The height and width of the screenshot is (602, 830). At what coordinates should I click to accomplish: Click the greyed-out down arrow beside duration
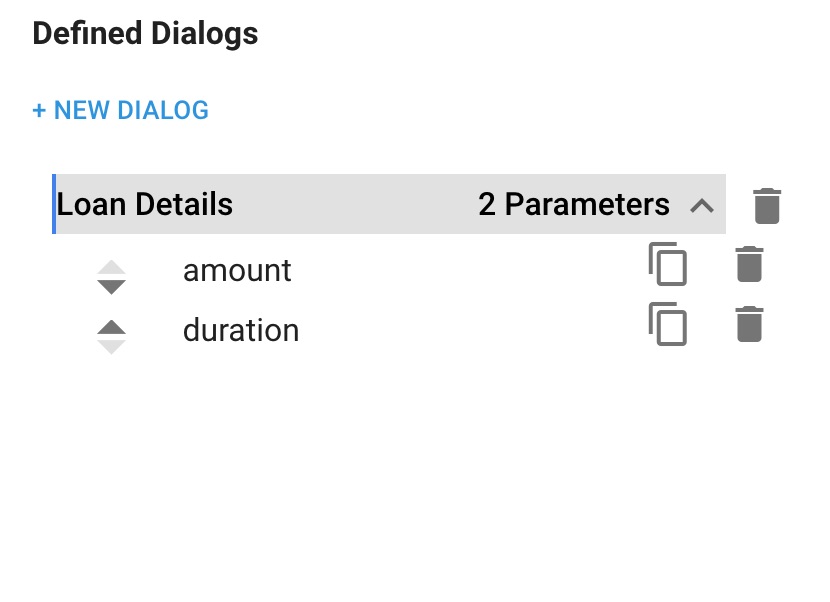[111, 347]
